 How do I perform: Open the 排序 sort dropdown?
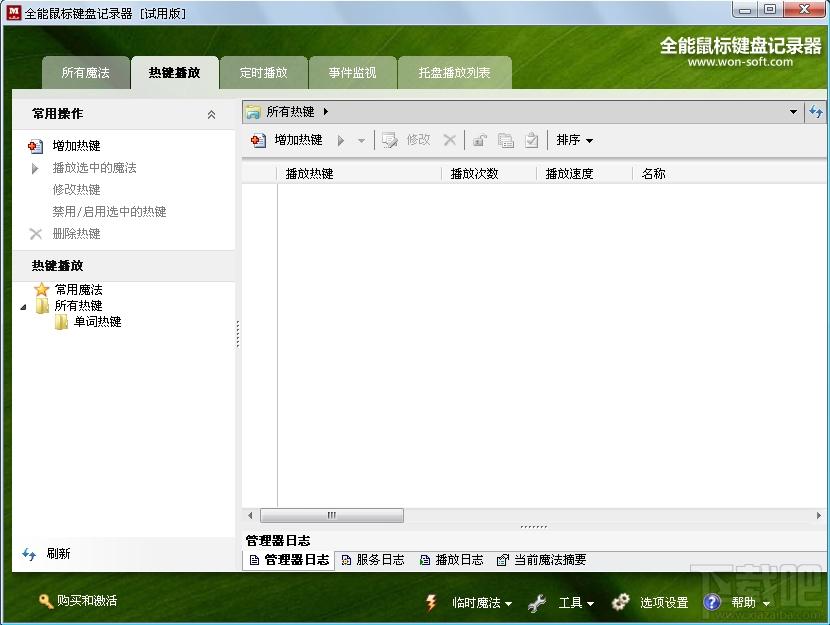(574, 140)
